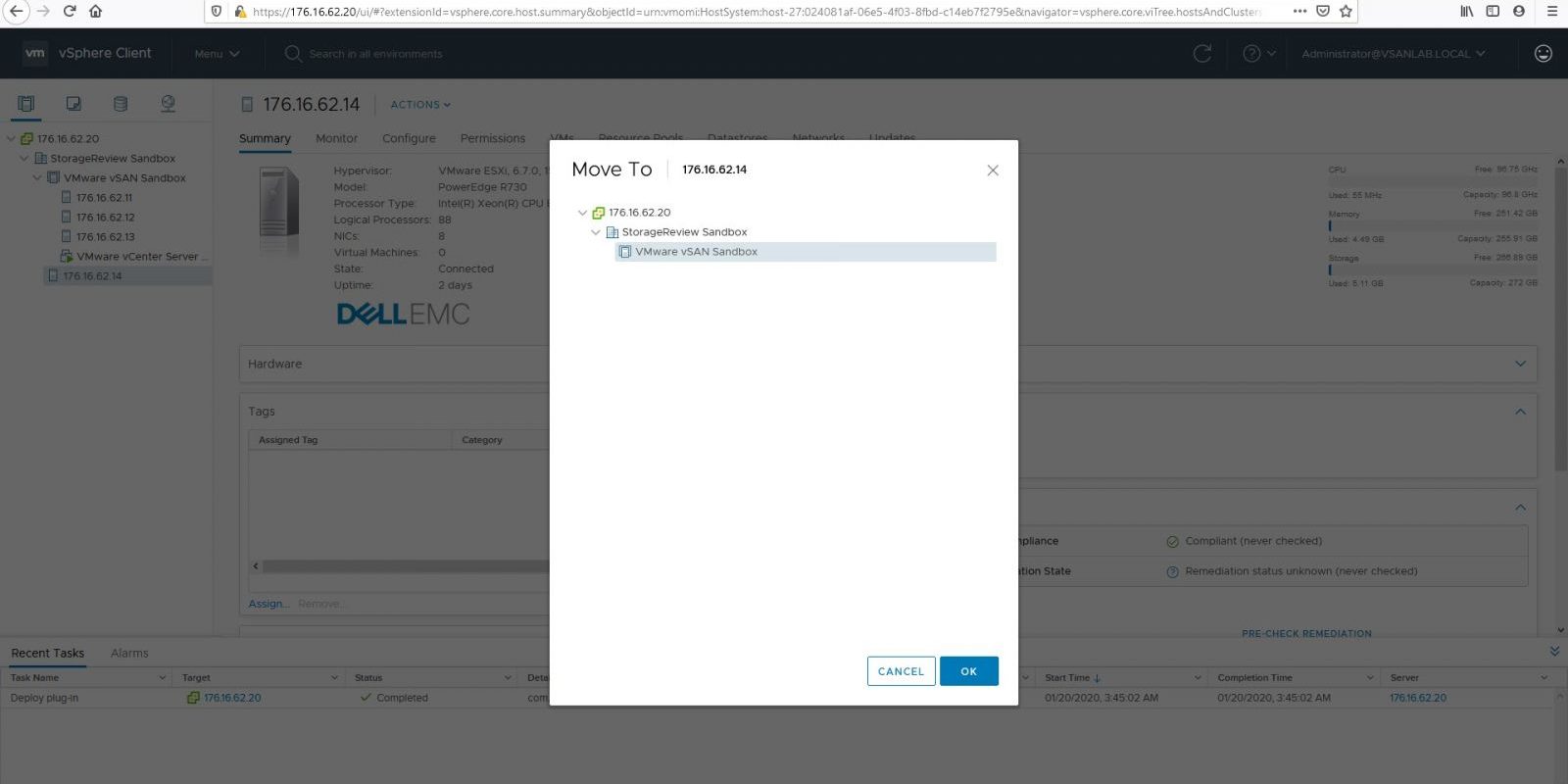The height and width of the screenshot is (784, 1568).
Task: Open the Hosts and Clusters view icon
Action: [x=26, y=104]
